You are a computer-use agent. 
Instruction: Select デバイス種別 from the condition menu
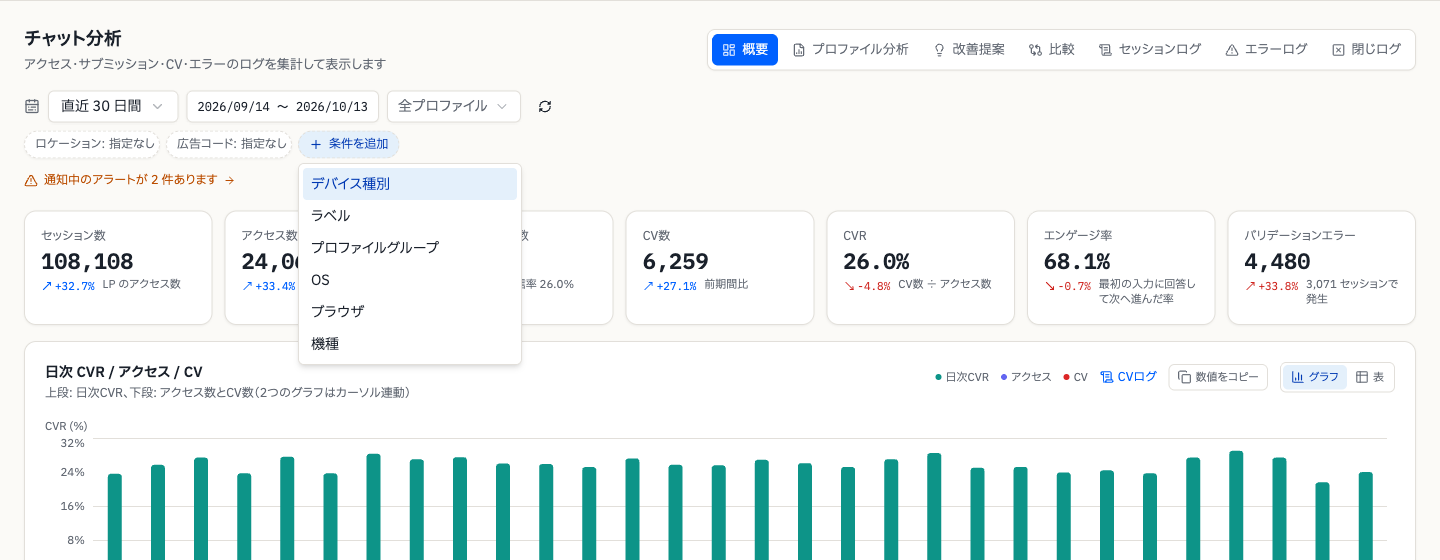410,184
